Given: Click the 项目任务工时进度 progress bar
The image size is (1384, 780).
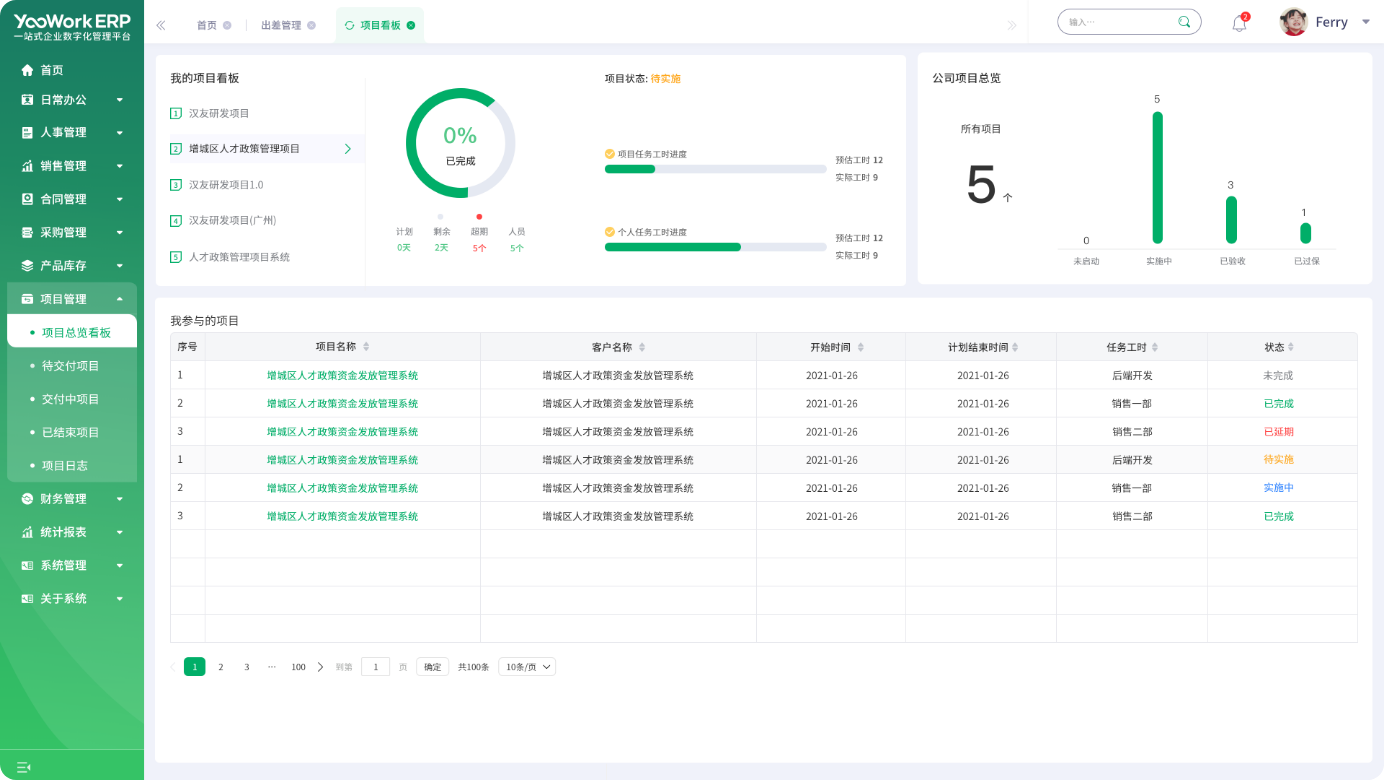Looking at the screenshot, I should 715,169.
